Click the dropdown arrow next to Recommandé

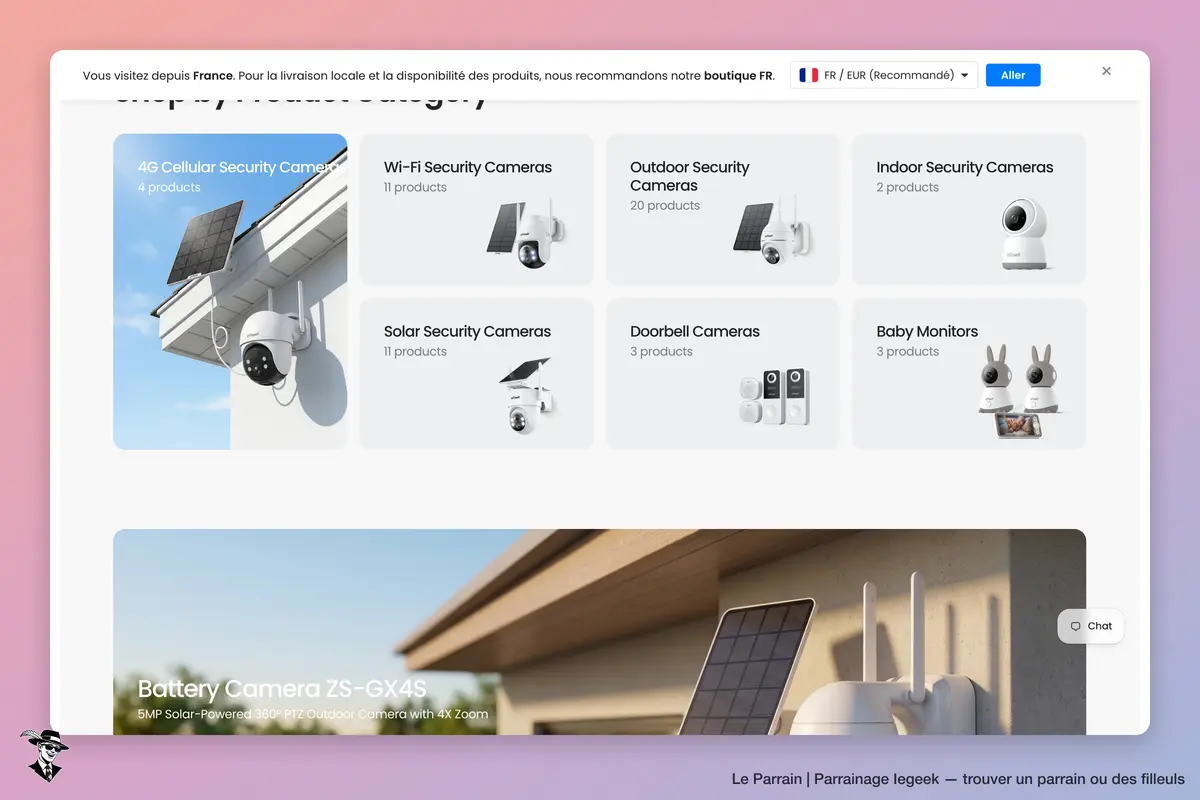tap(965, 75)
